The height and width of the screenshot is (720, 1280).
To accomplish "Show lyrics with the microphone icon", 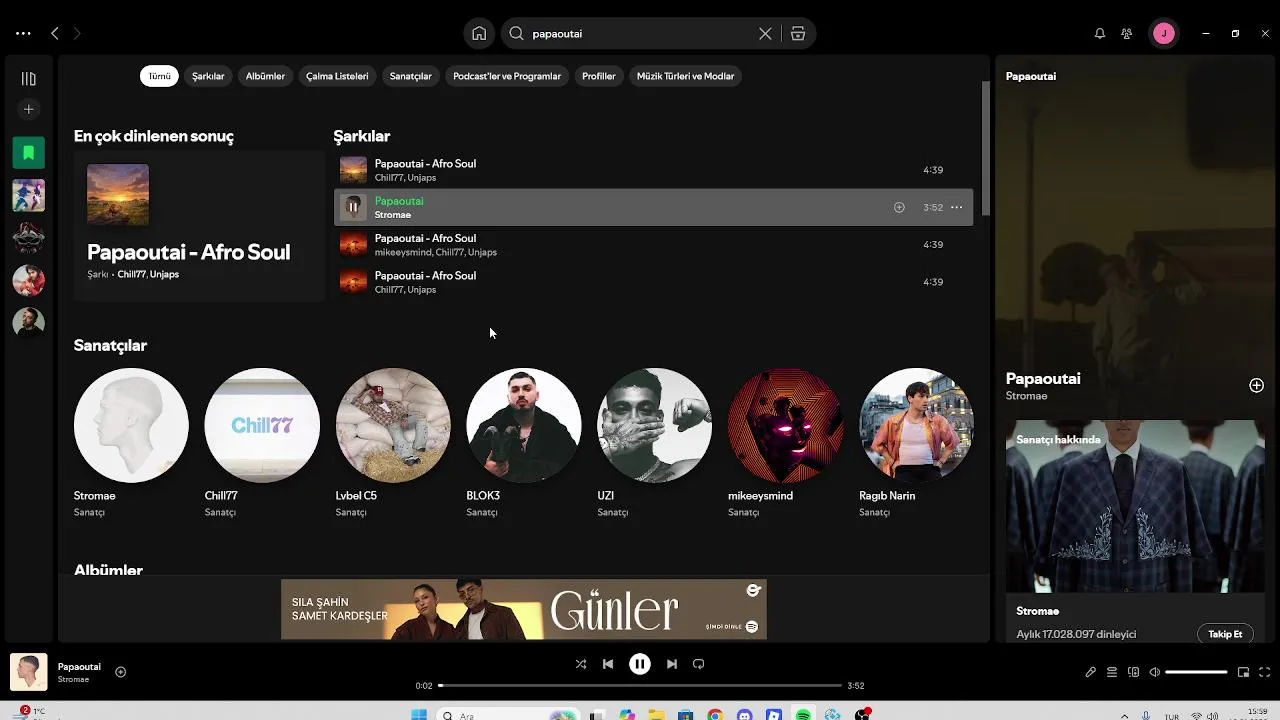I will point(1091,672).
